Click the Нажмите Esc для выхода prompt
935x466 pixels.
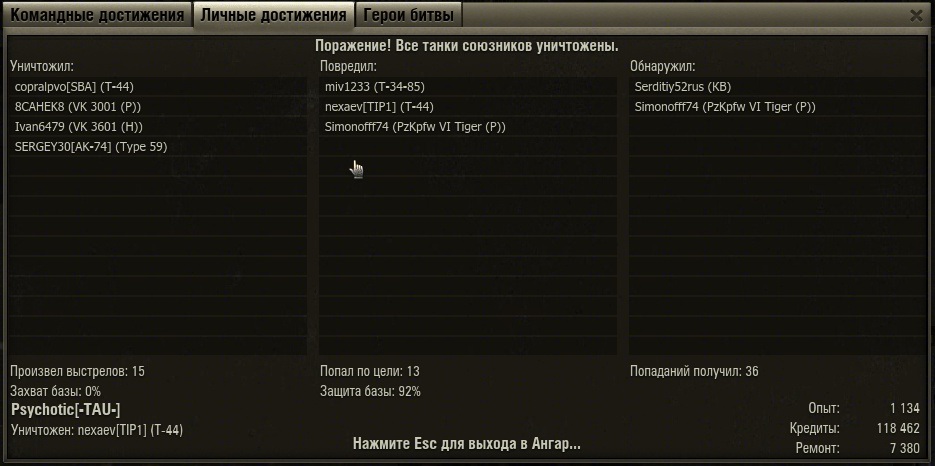(467, 444)
